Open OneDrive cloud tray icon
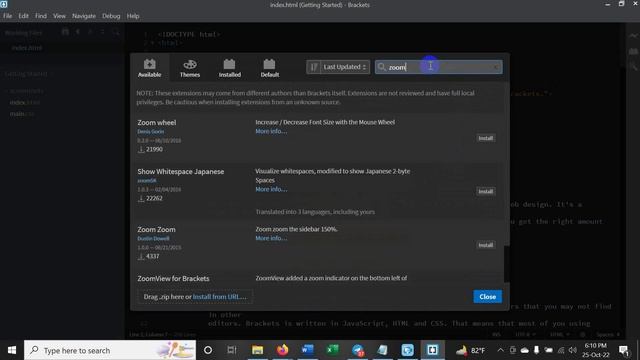The height and width of the screenshot is (360, 640). [525, 350]
